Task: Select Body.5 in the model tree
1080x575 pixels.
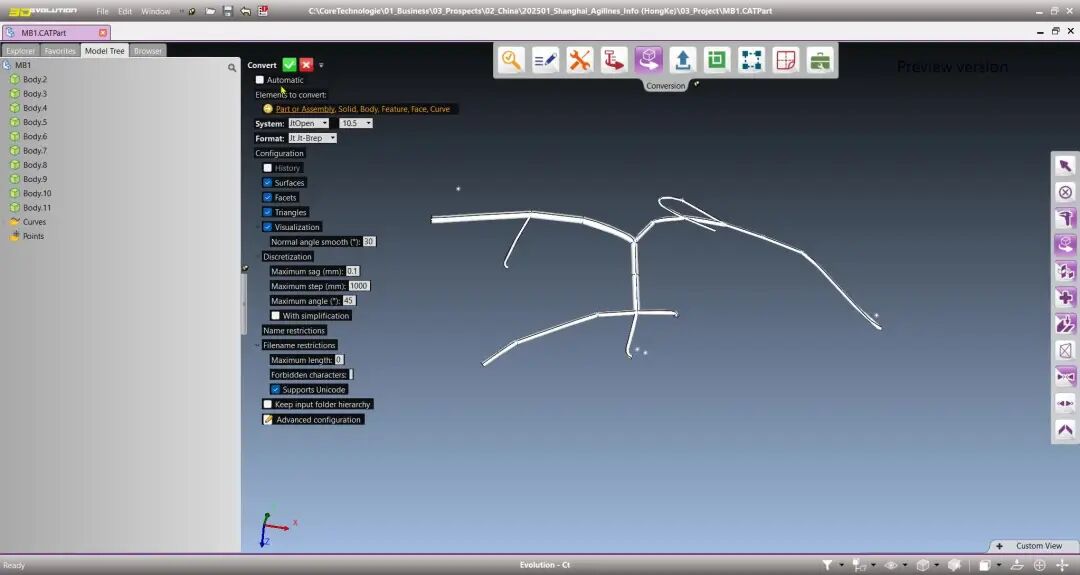Action: [x=35, y=122]
